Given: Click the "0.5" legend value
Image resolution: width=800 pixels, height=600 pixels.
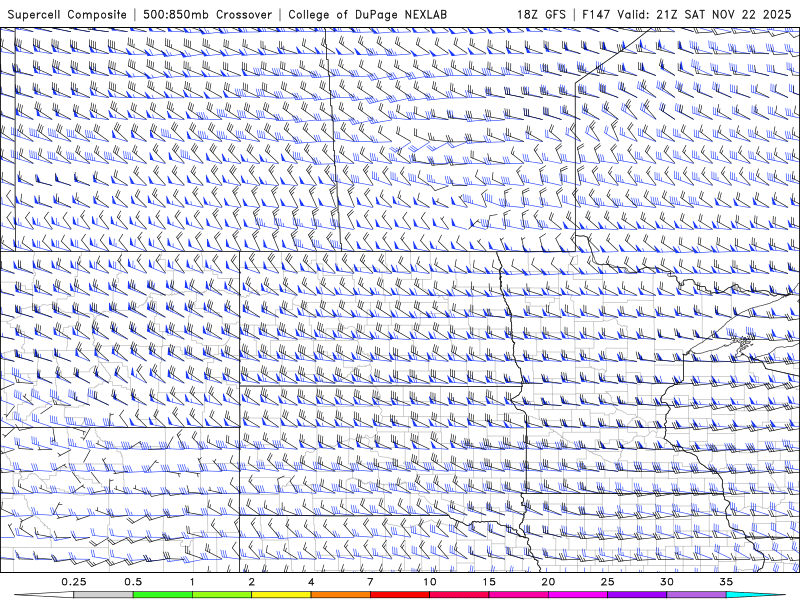Looking at the screenshot, I should click(133, 582).
